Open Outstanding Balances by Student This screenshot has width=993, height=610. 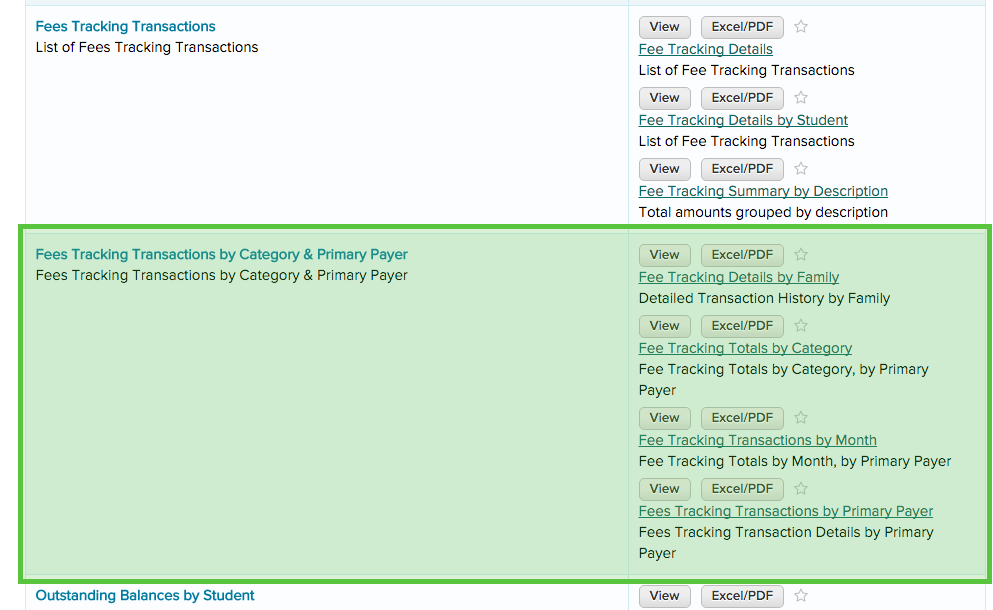144,595
